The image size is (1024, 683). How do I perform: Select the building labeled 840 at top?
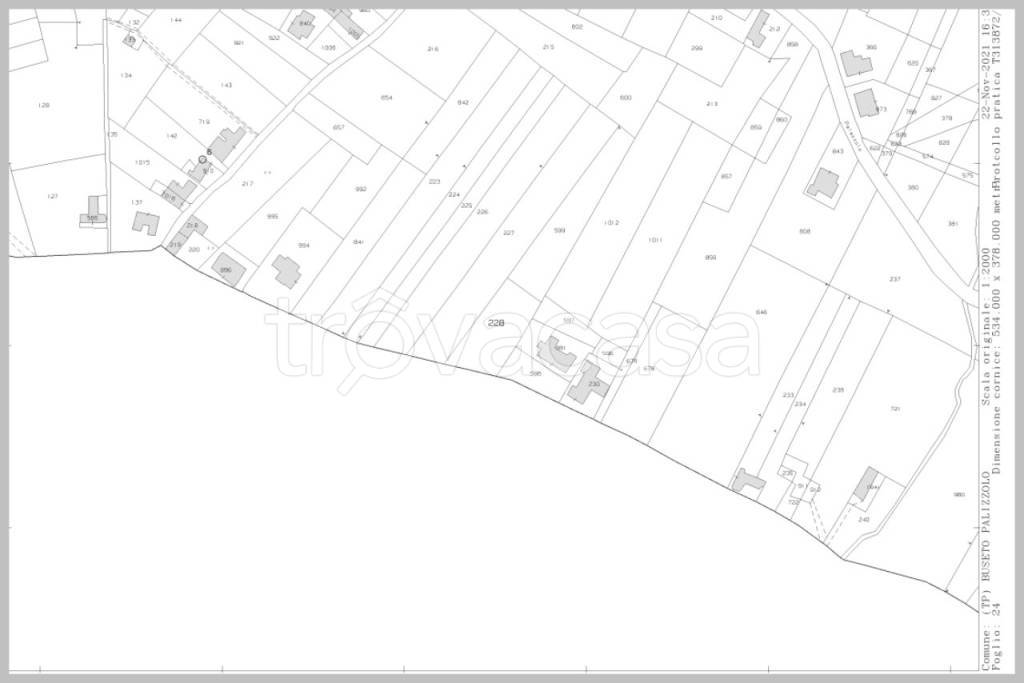click(301, 24)
